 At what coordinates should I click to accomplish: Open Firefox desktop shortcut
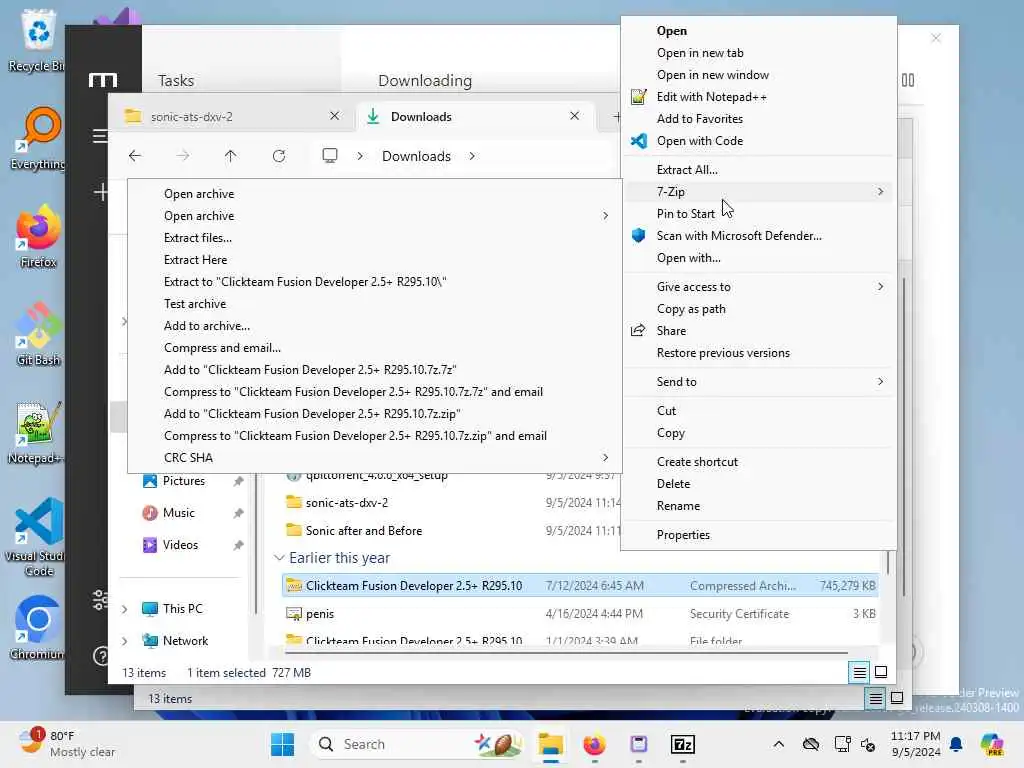[38, 236]
